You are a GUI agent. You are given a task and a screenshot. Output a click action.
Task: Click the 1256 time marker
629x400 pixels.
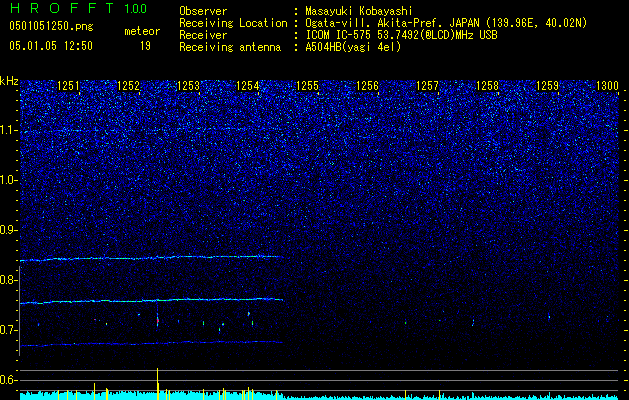coord(367,86)
